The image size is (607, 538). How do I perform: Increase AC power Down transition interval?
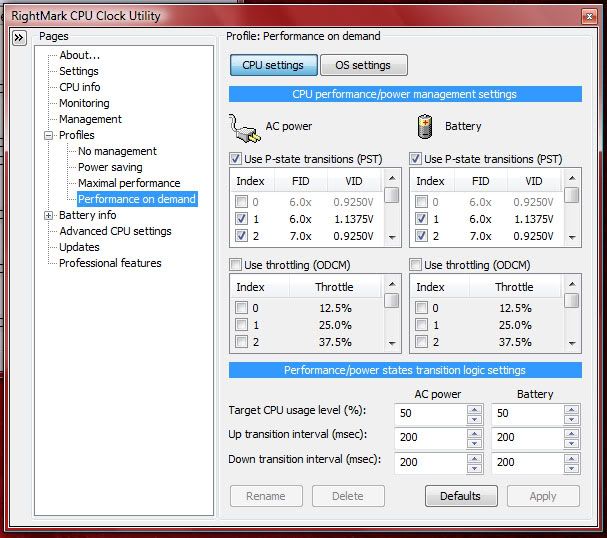pos(474,458)
